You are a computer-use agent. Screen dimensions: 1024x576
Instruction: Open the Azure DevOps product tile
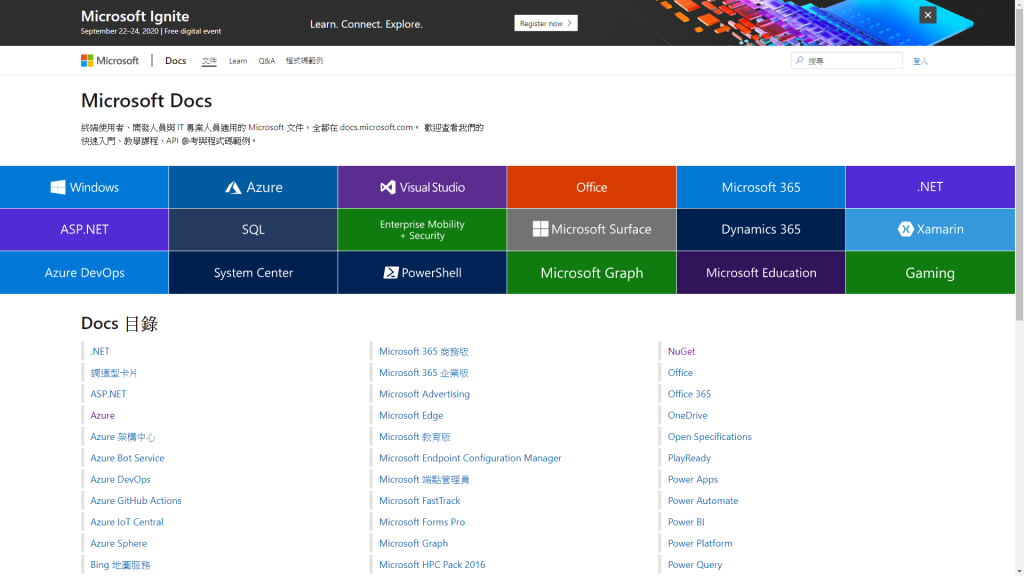tap(84, 273)
